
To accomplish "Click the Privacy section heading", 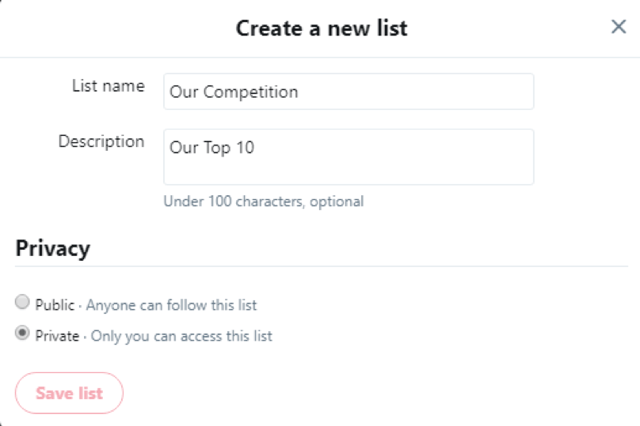I will coord(52,248).
